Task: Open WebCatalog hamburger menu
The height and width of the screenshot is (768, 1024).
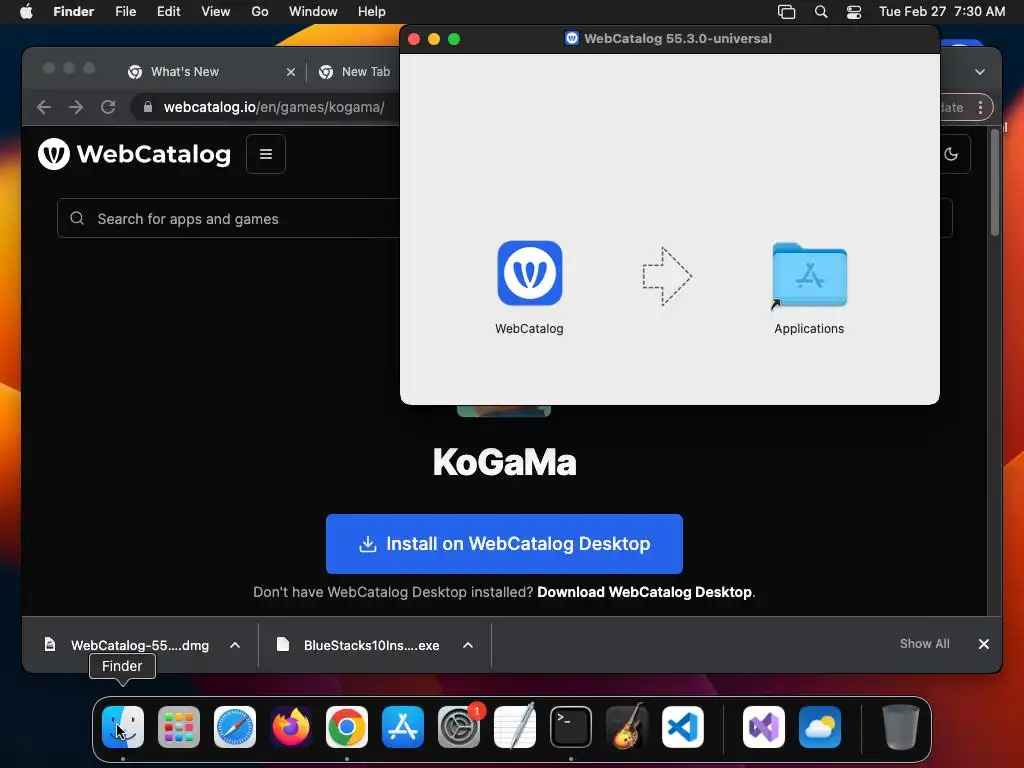Action: (x=266, y=154)
